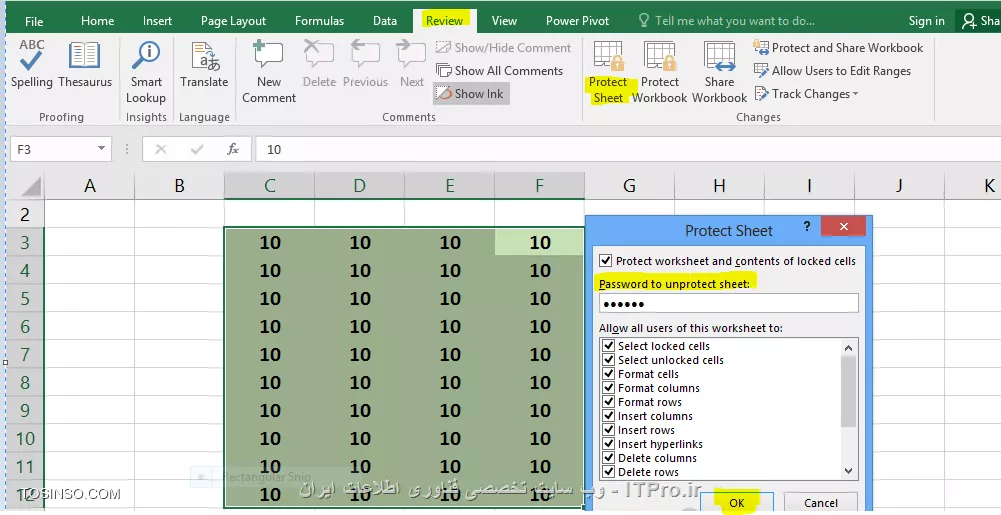Open Track Changes dropdown
This screenshot has width=1001, height=515.
pyautogui.click(x=806, y=94)
